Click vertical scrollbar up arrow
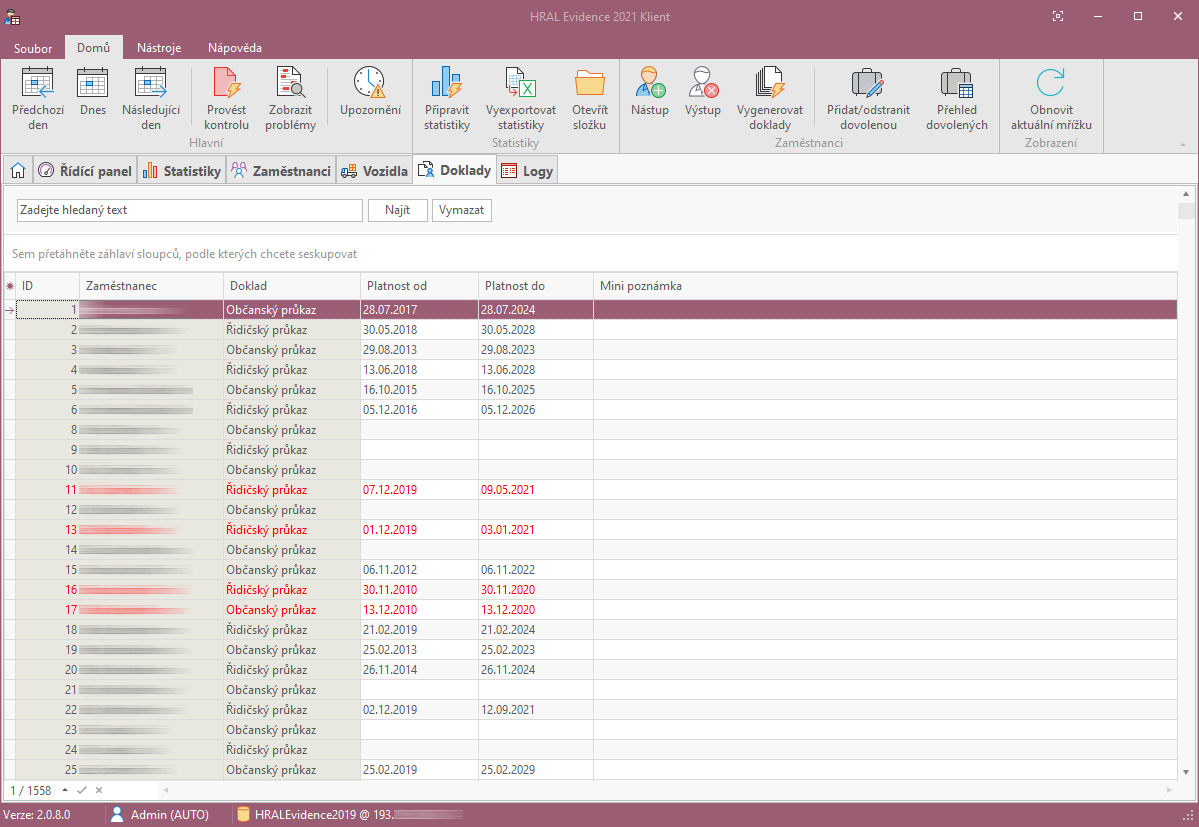The width and height of the screenshot is (1199, 827). (1186, 194)
